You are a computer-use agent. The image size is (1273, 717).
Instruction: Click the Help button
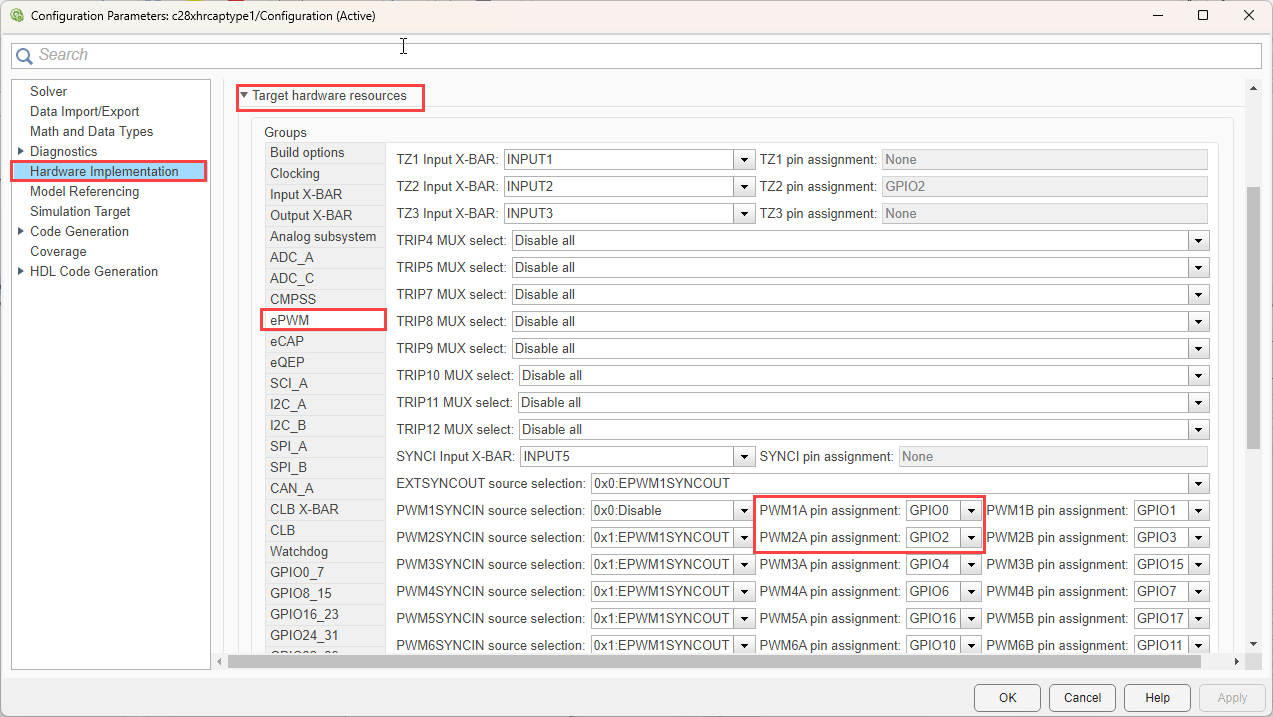click(x=1157, y=697)
